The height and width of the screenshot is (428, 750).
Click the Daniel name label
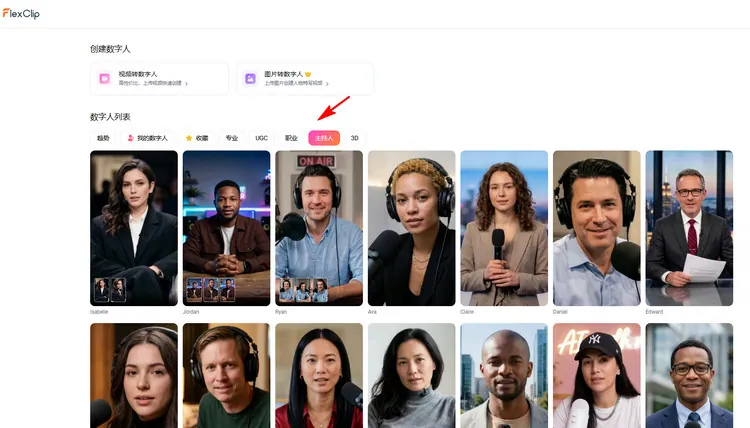pos(560,312)
